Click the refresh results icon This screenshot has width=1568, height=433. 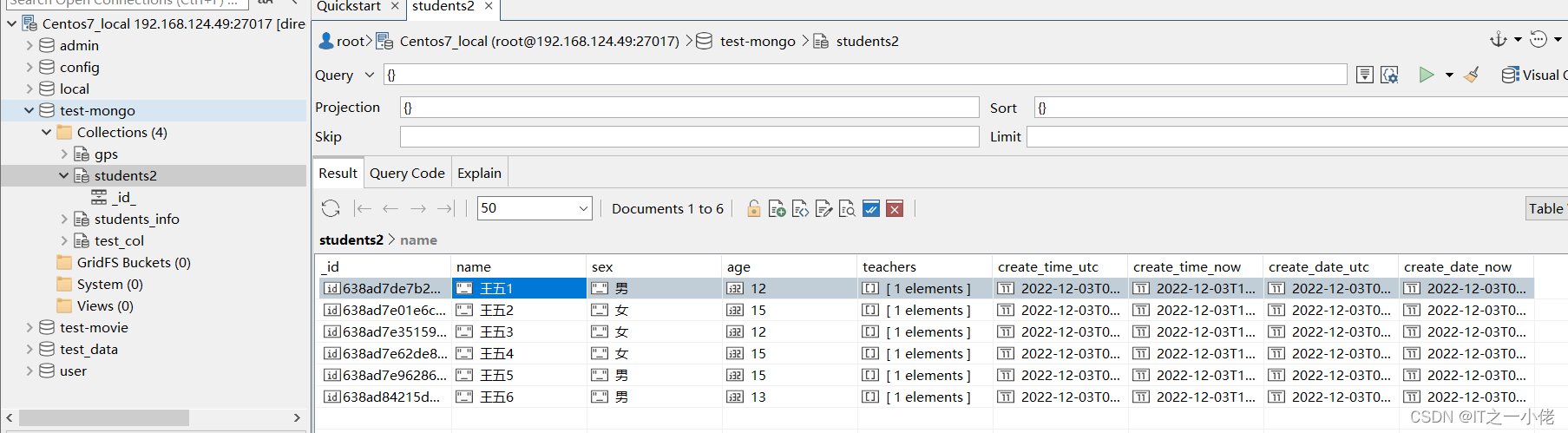[331, 208]
